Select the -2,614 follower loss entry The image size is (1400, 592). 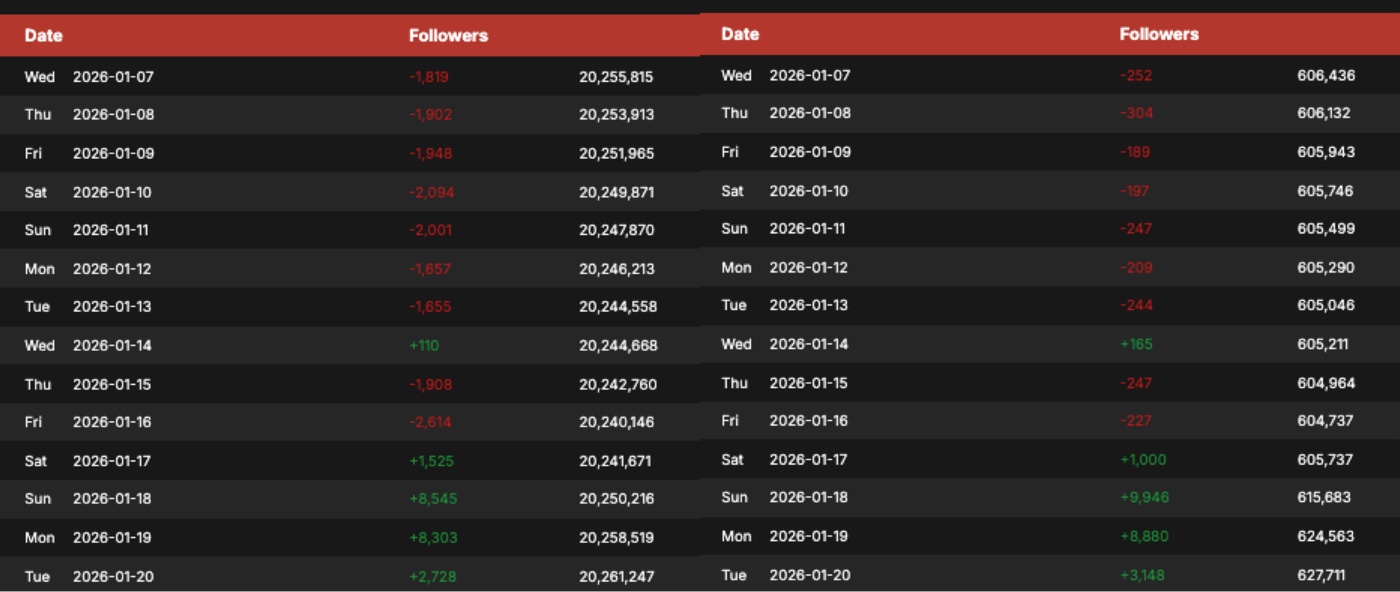pyautogui.click(x=430, y=423)
